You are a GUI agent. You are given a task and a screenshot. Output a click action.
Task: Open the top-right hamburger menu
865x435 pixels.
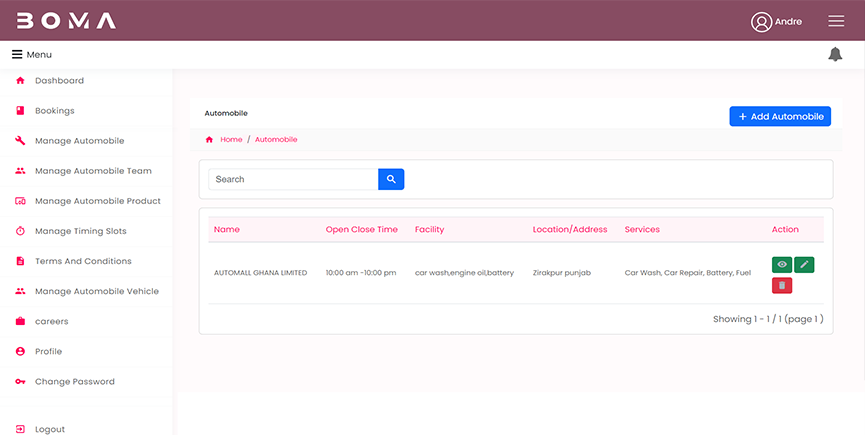coord(836,21)
